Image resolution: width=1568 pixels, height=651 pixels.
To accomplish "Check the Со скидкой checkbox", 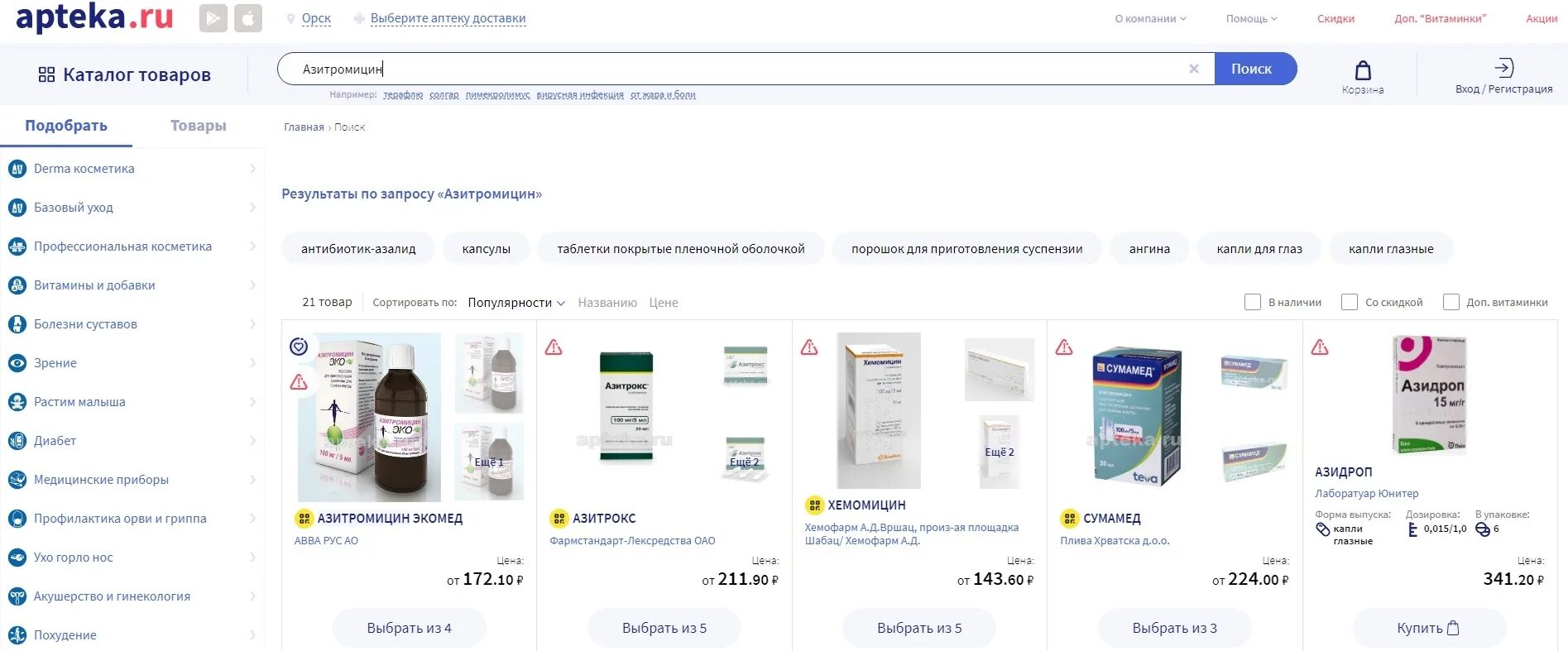I will (1350, 302).
